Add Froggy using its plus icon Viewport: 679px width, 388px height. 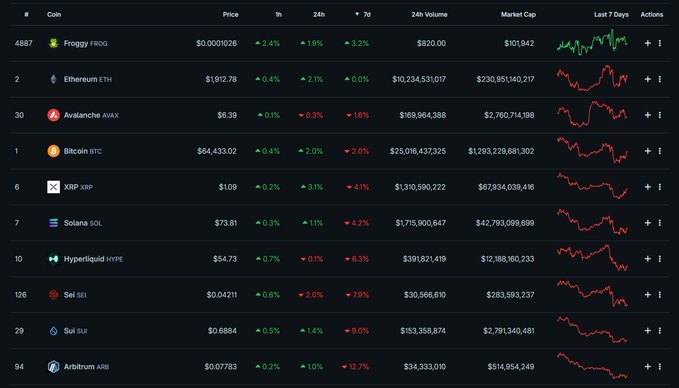[647, 43]
